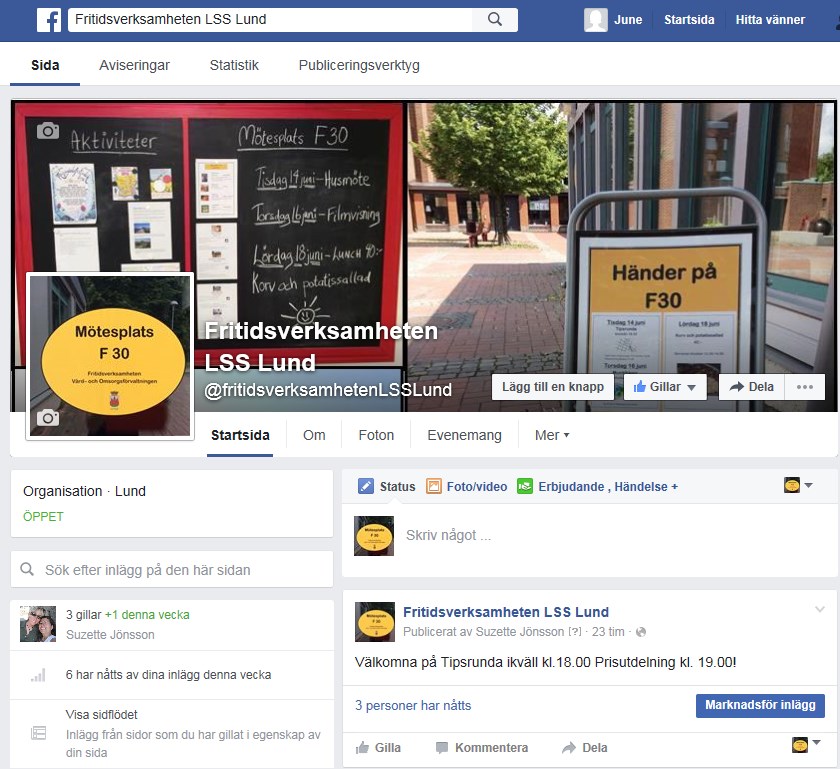This screenshot has width=840, height=769.
Task: Click the Facebook search input field
Action: point(271,20)
